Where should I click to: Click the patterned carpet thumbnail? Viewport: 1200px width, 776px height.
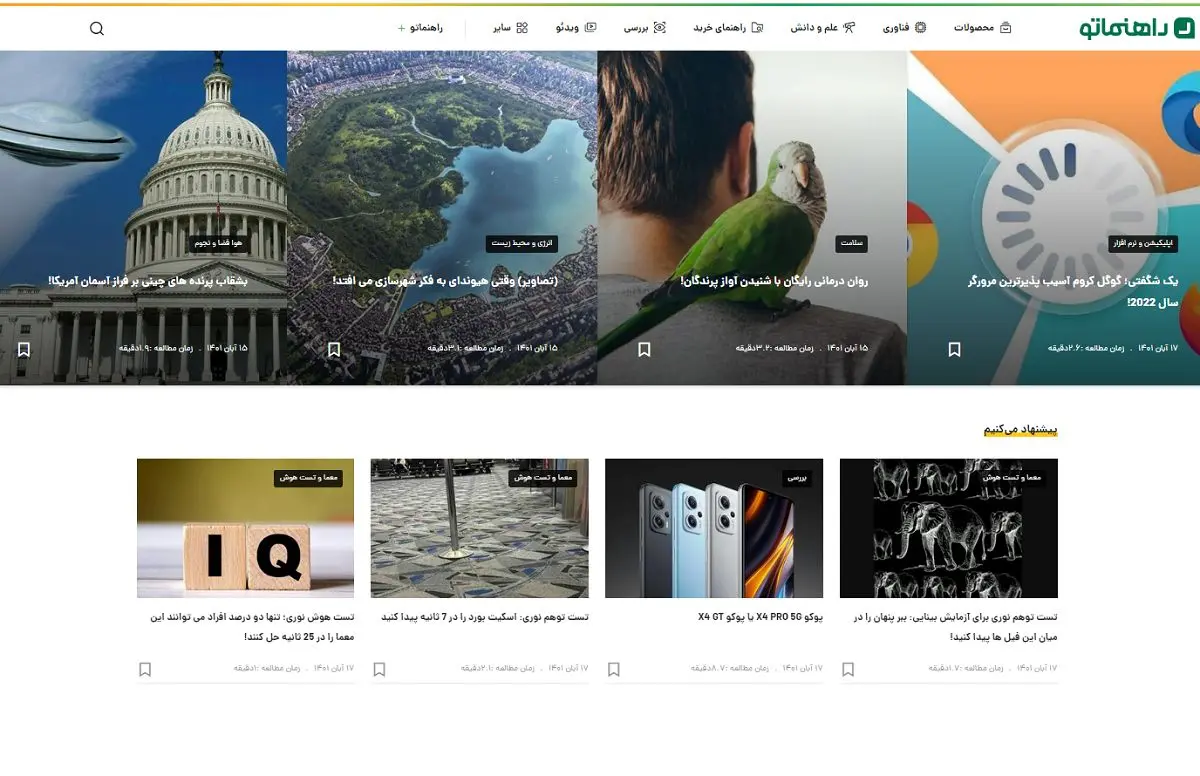coord(480,528)
